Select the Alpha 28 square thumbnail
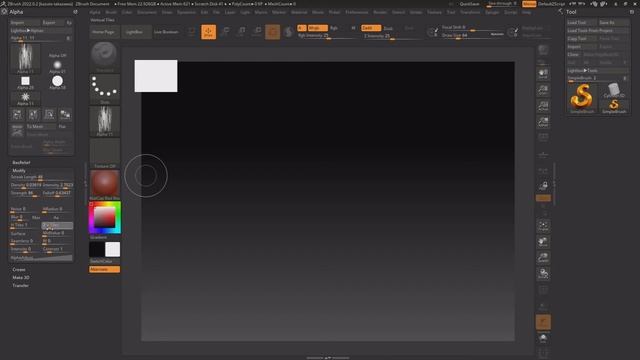This screenshot has width=640, height=360. (25, 82)
